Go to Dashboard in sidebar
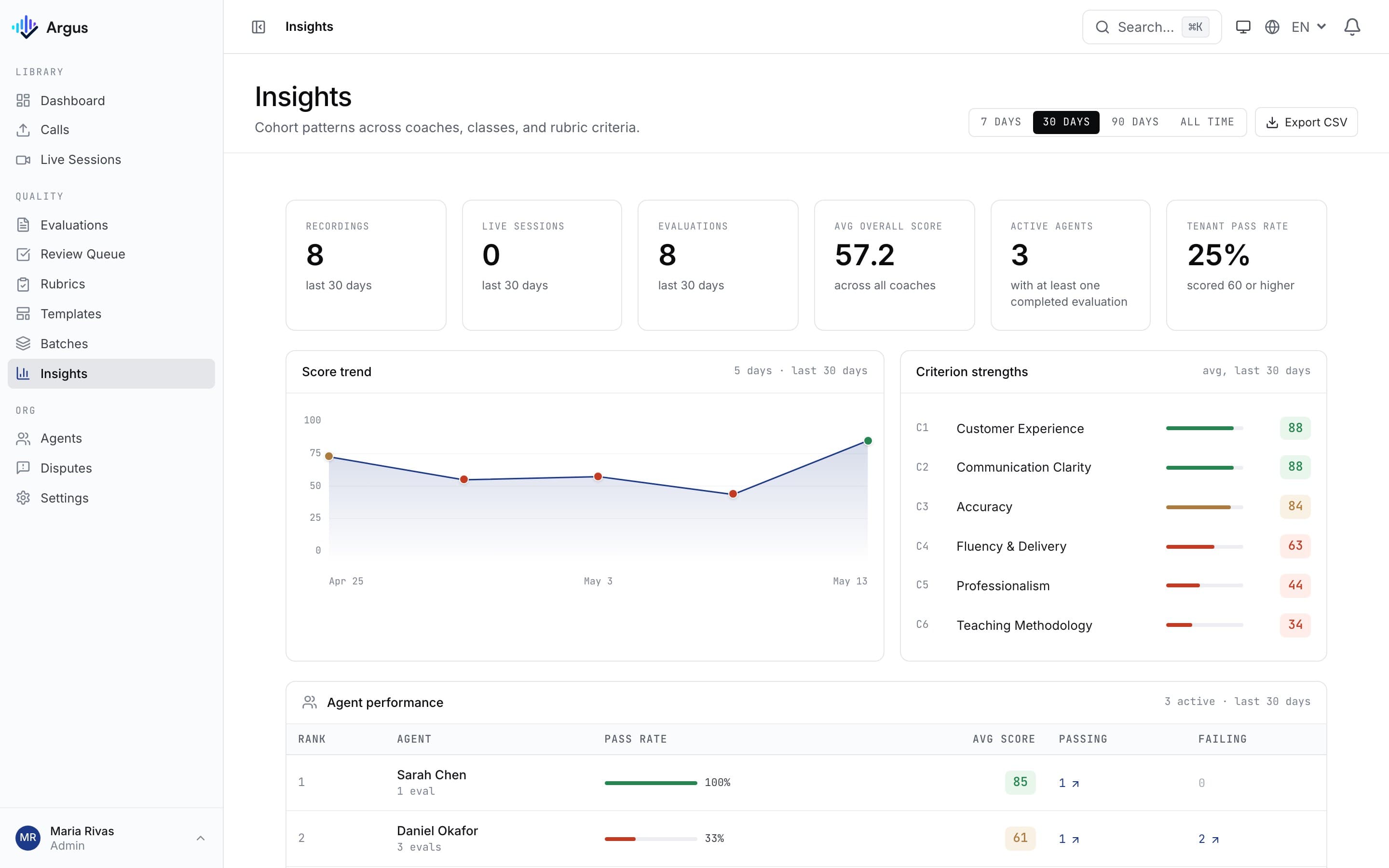This screenshot has width=1389, height=868. (x=111, y=100)
